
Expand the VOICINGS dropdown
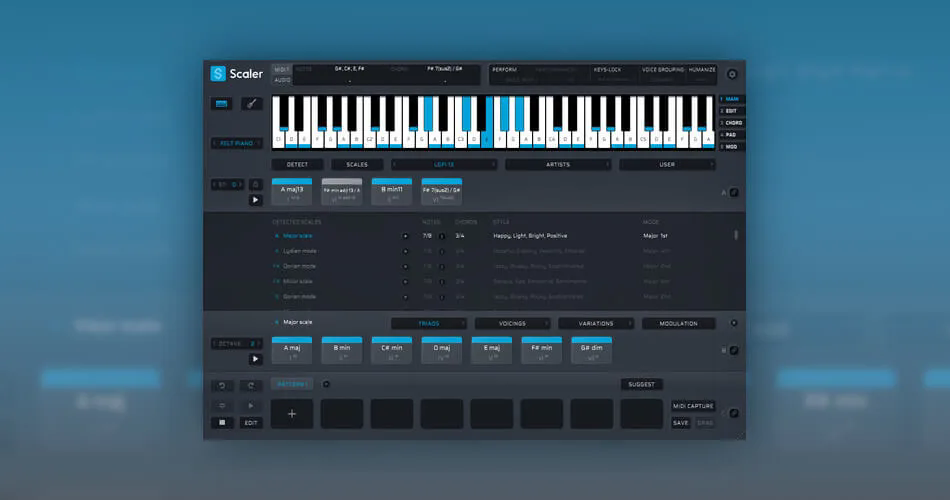coord(512,324)
